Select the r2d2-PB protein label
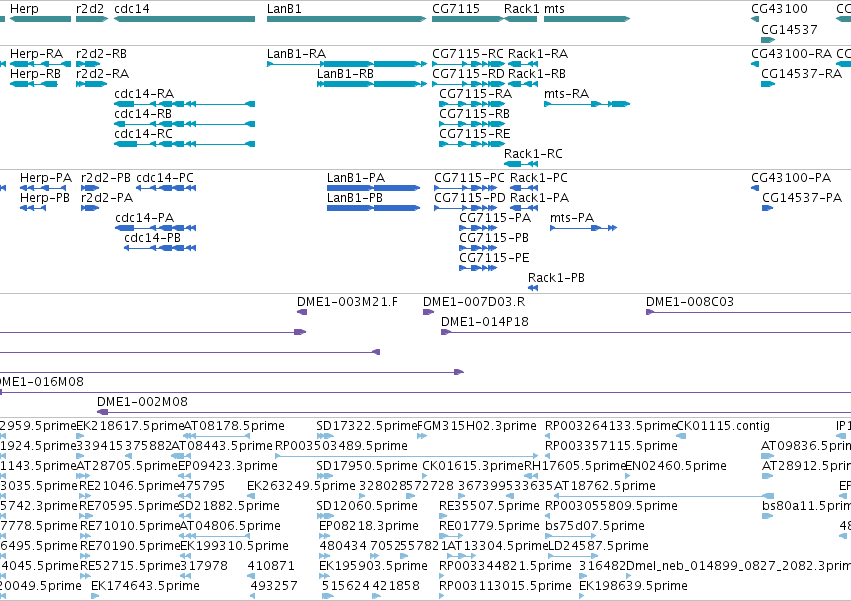This screenshot has width=851, height=601. tap(106, 178)
